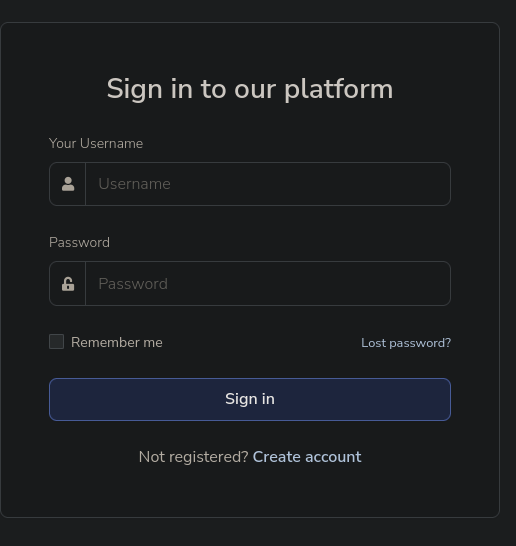Click the "Sign in to our platform" heading

click(250, 89)
